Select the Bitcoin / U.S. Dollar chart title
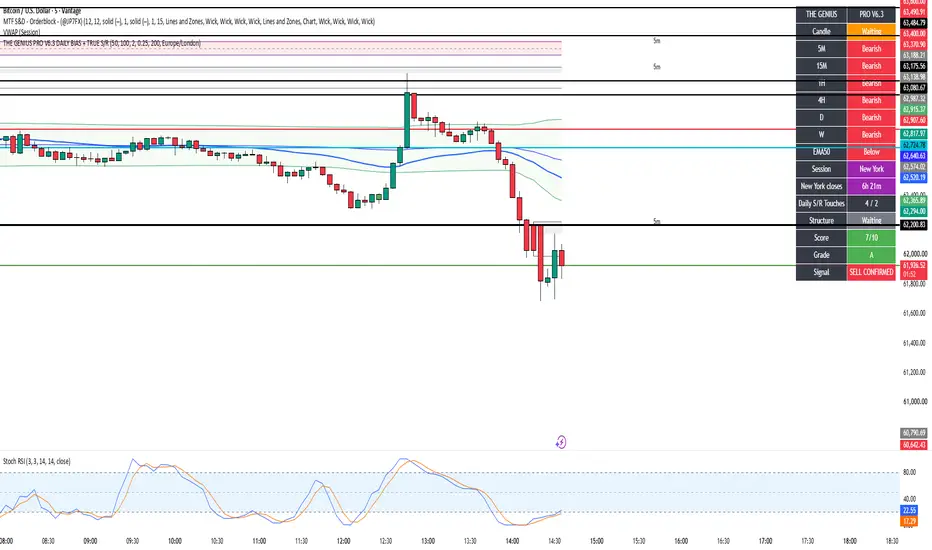The image size is (932, 550). (42, 11)
